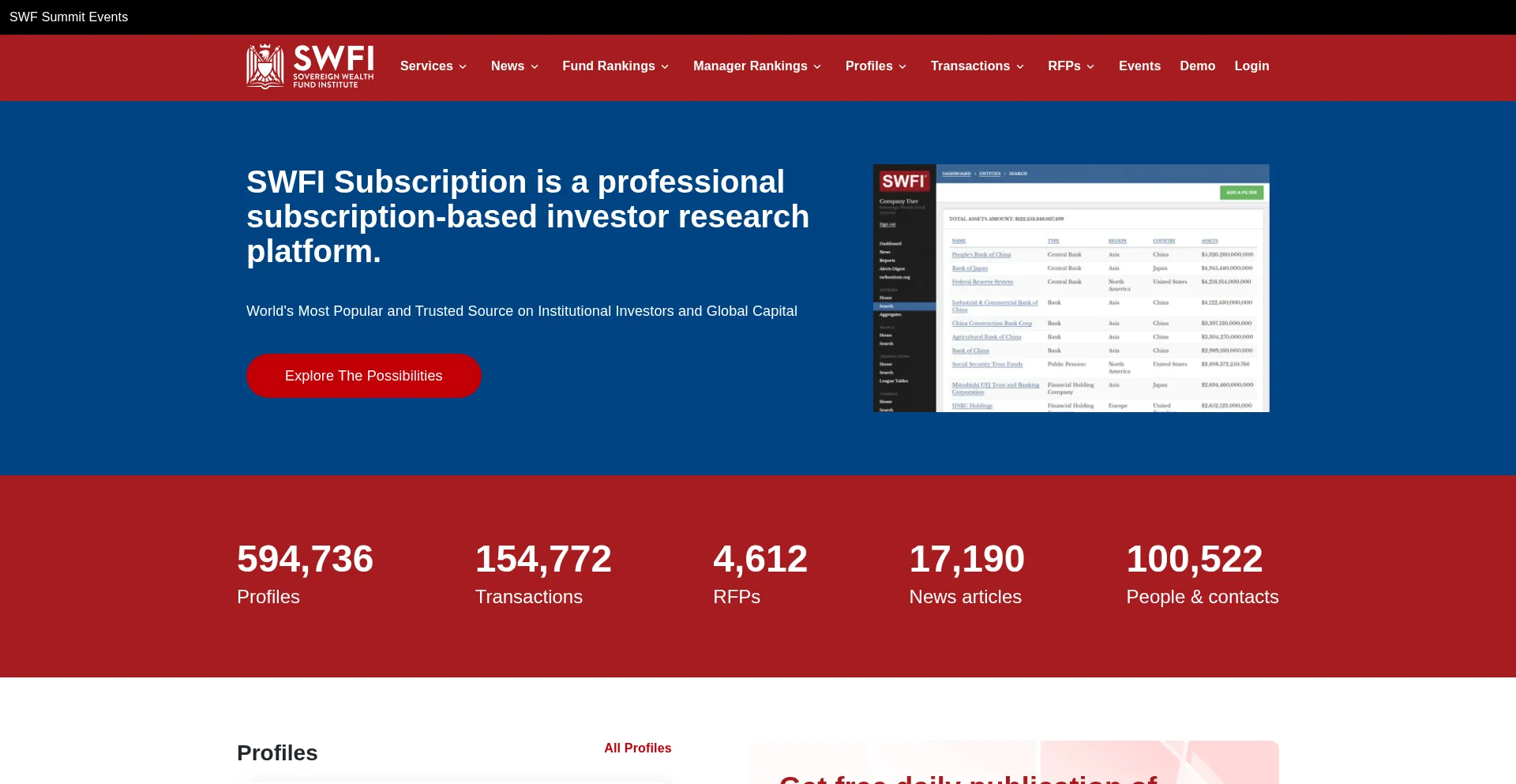Click the 594,736 Profiles statistic
The height and width of the screenshot is (784, 1516).
305,574
